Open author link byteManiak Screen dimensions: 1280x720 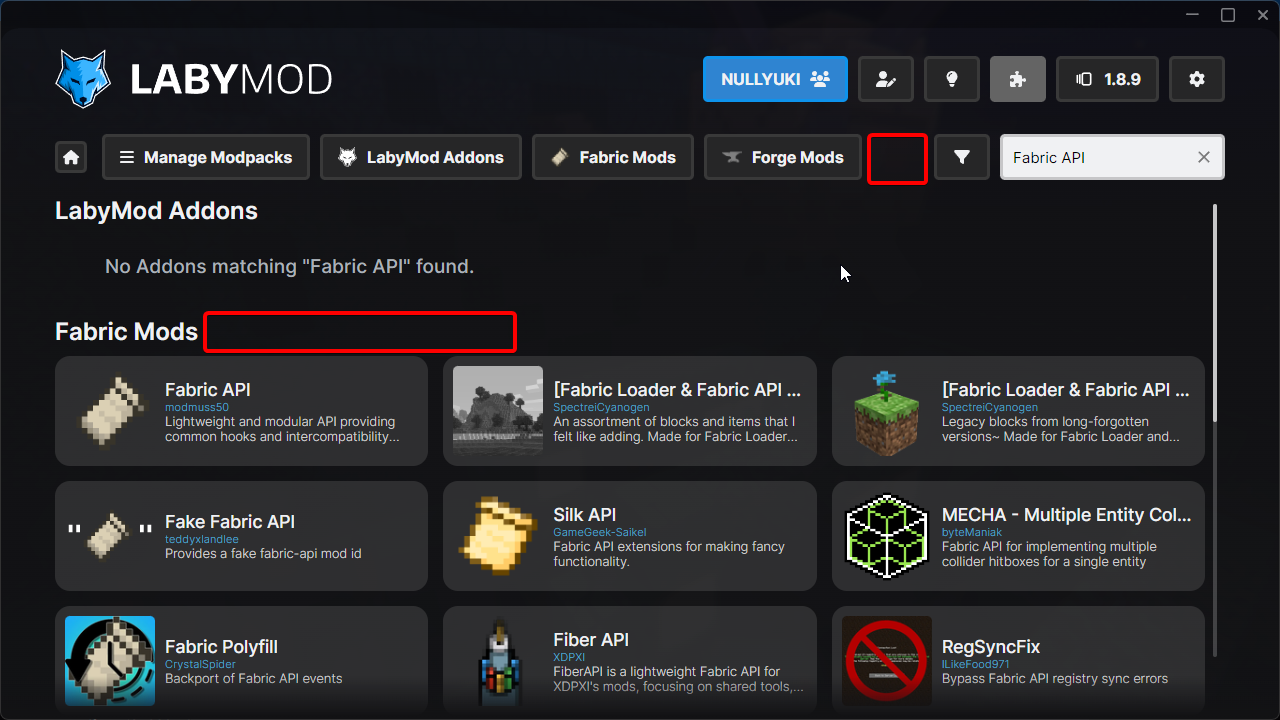[x=972, y=532]
